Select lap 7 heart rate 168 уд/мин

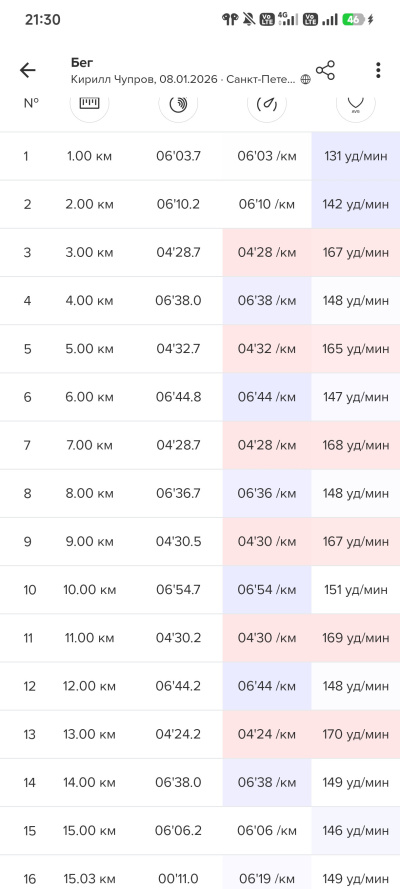356,445
